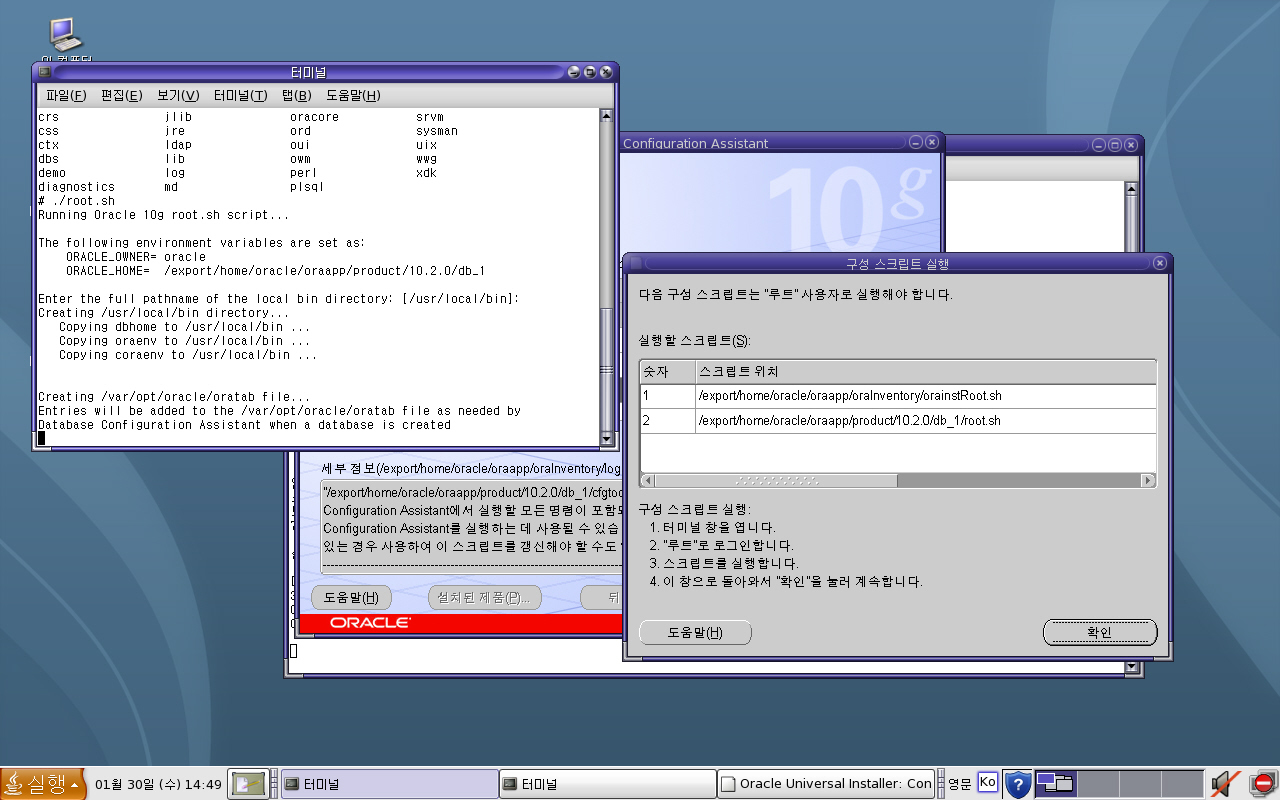Close the rear background window

[1131, 145]
